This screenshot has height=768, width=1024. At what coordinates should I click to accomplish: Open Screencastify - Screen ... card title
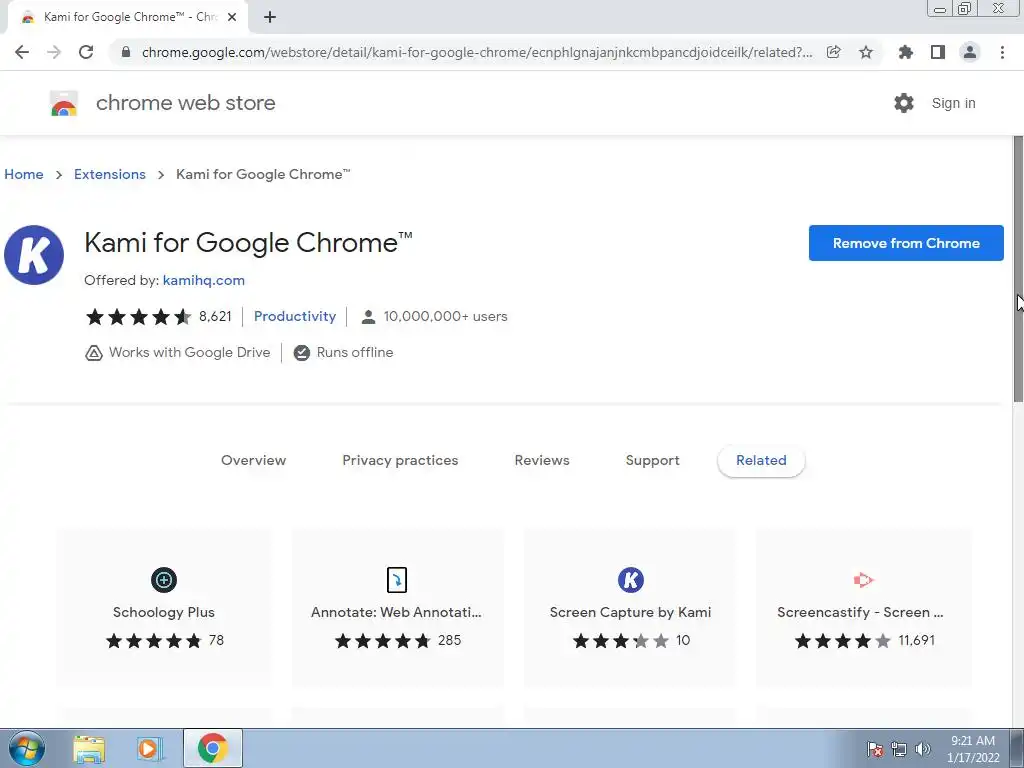(x=860, y=613)
